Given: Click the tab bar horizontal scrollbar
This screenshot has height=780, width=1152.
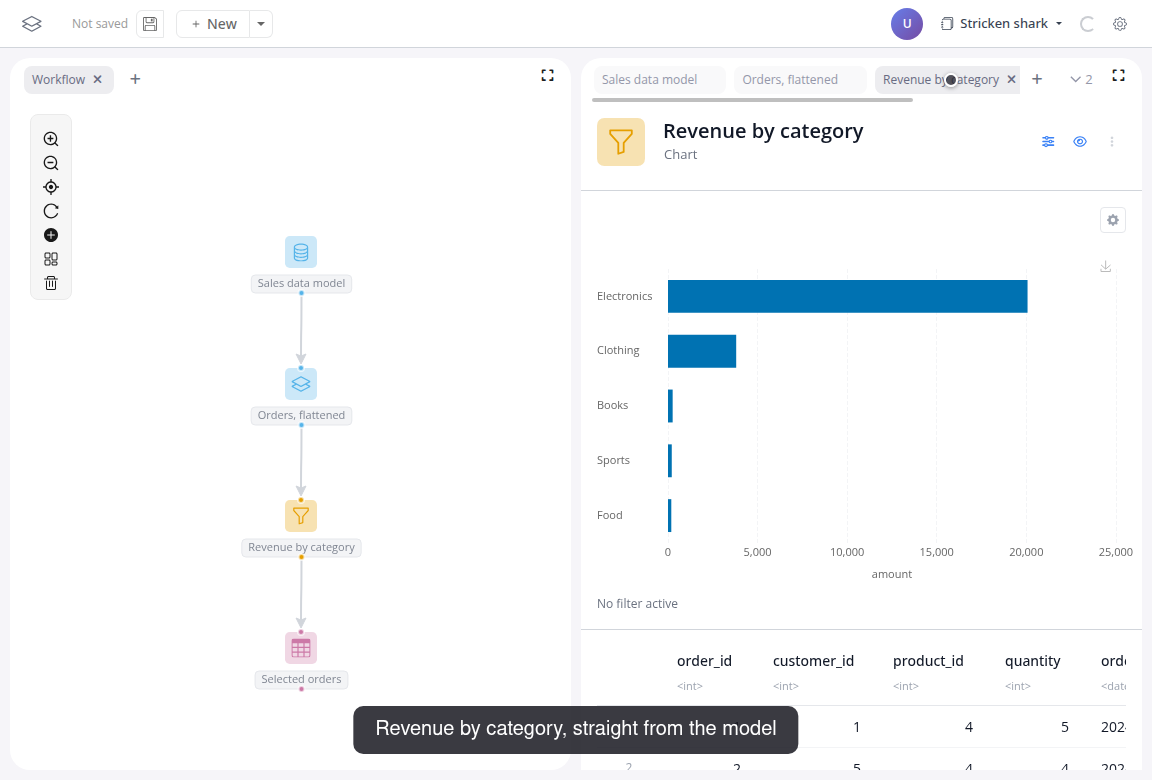Looking at the screenshot, I should [x=752, y=100].
